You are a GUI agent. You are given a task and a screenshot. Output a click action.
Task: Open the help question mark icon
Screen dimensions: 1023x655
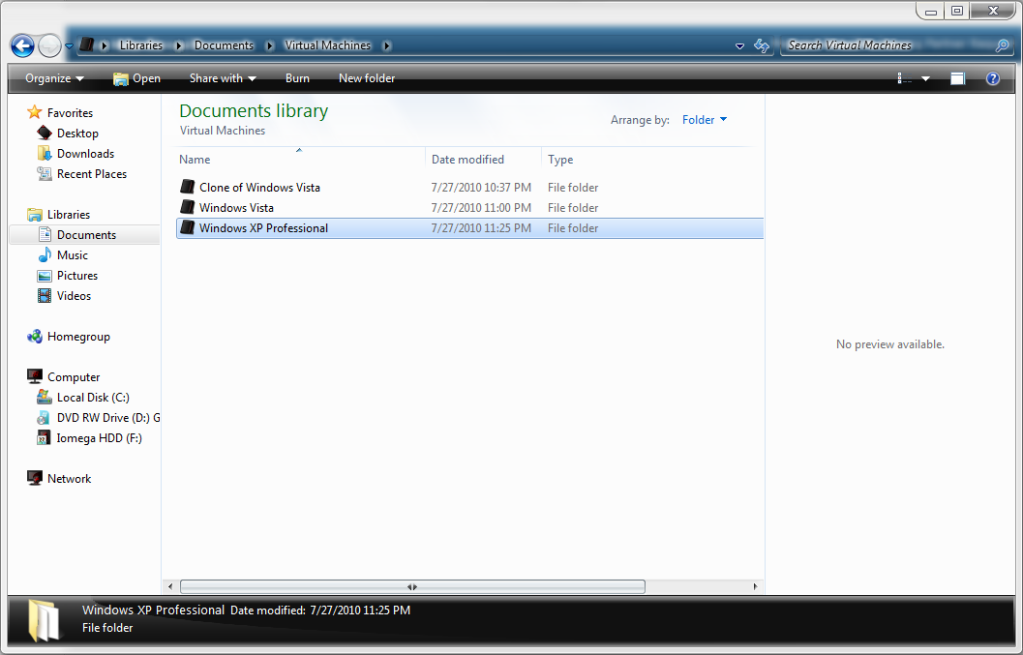click(992, 78)
